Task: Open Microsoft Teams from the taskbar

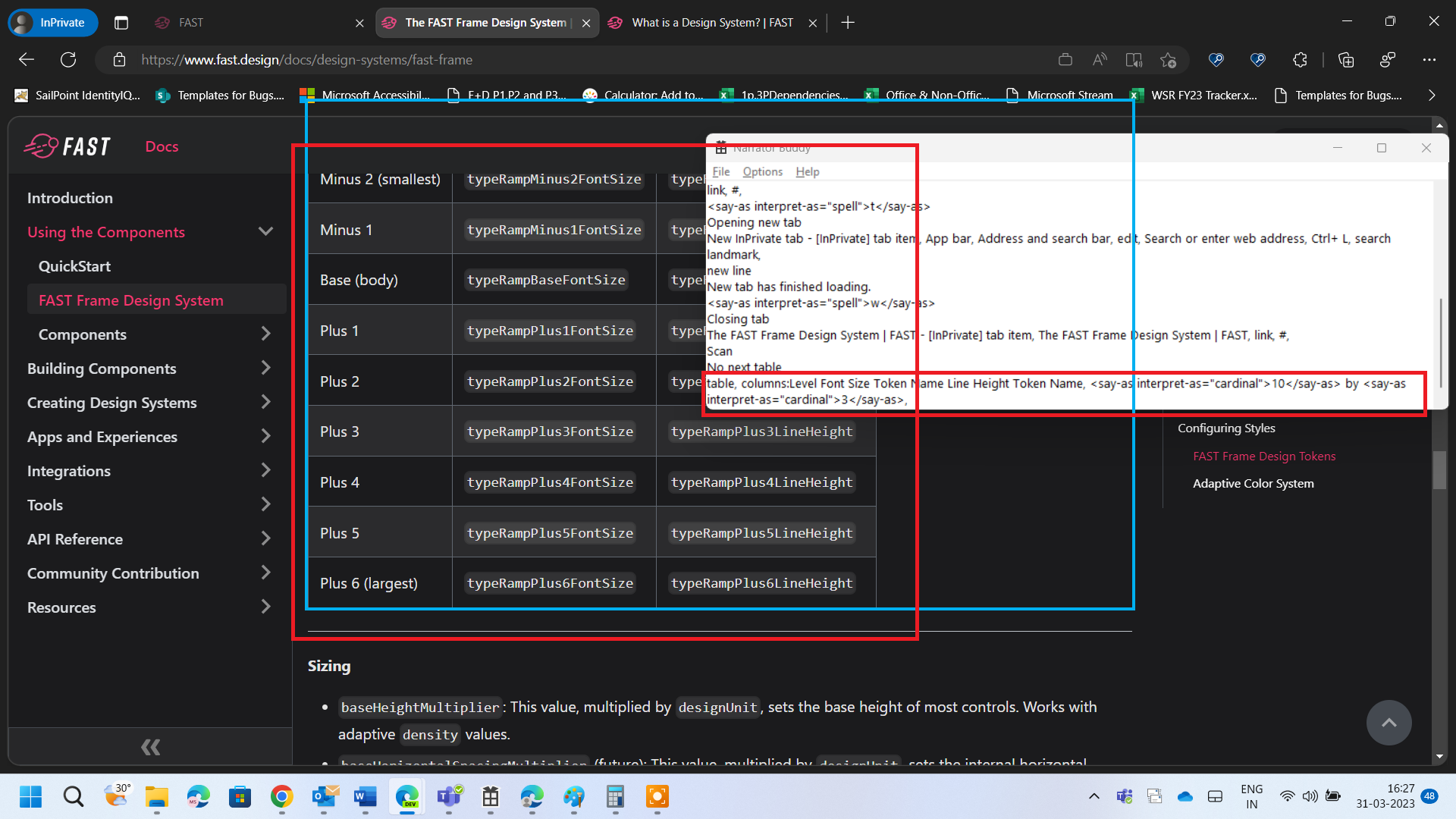Action: coord(449,798)
